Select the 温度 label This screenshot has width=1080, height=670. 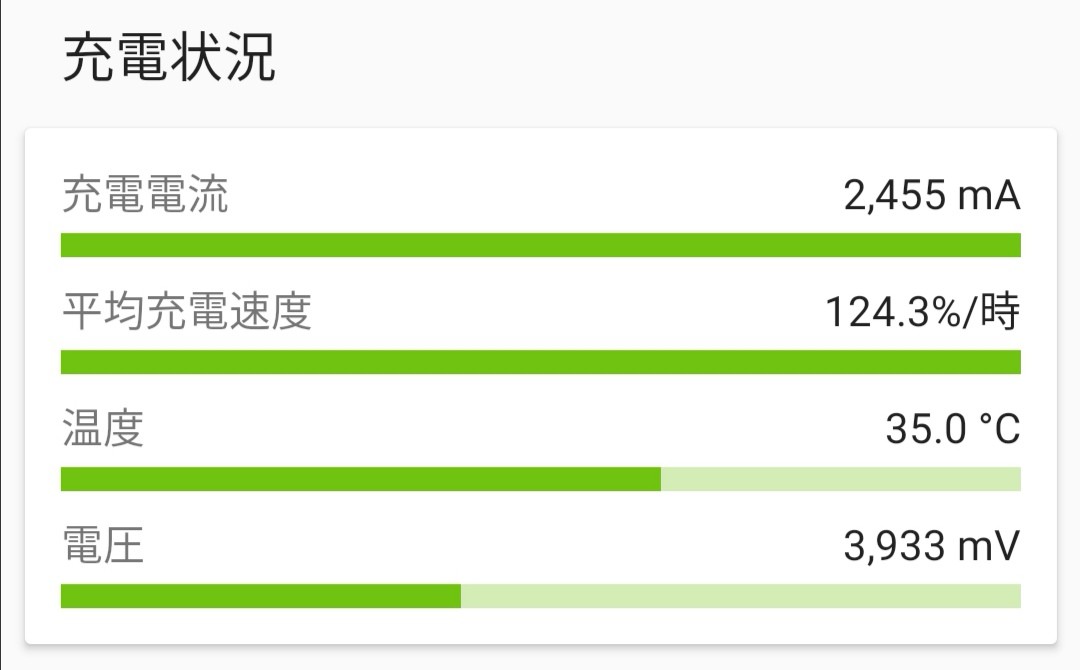click(103, 429)
